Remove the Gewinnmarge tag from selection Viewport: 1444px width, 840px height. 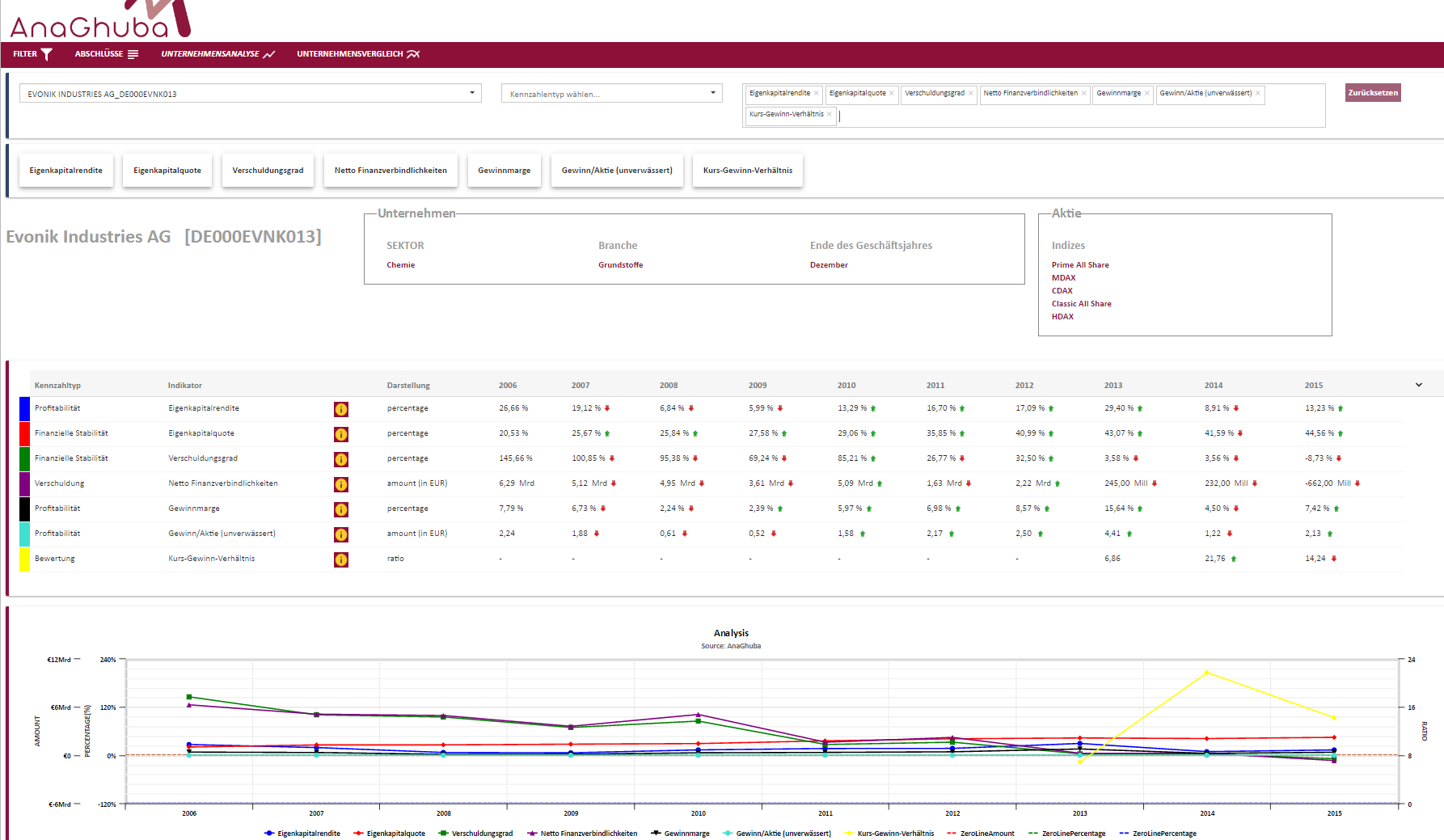(1146, 94)
